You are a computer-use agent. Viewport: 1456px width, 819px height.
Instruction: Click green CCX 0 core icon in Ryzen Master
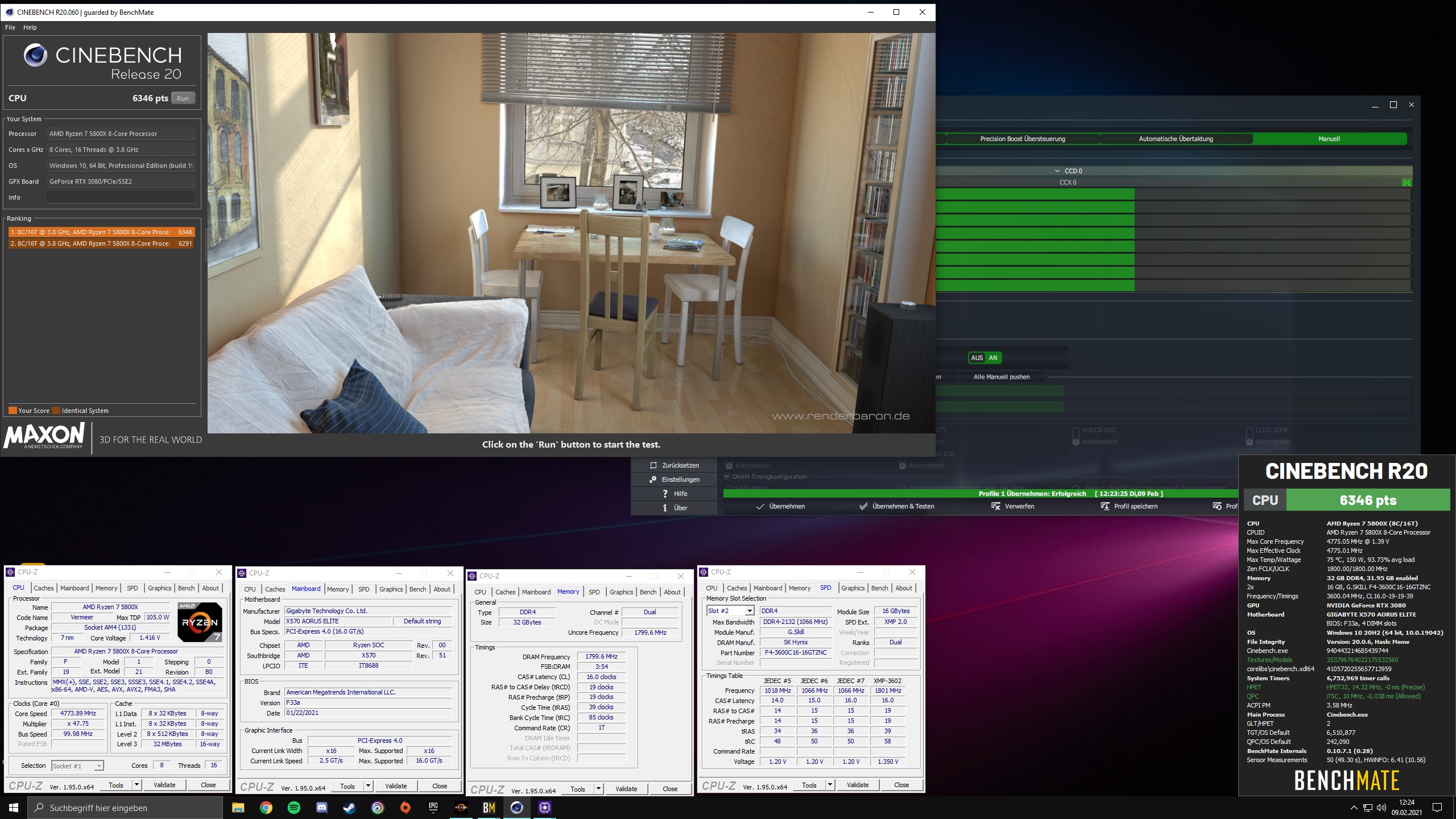[x=1407, y=183]
